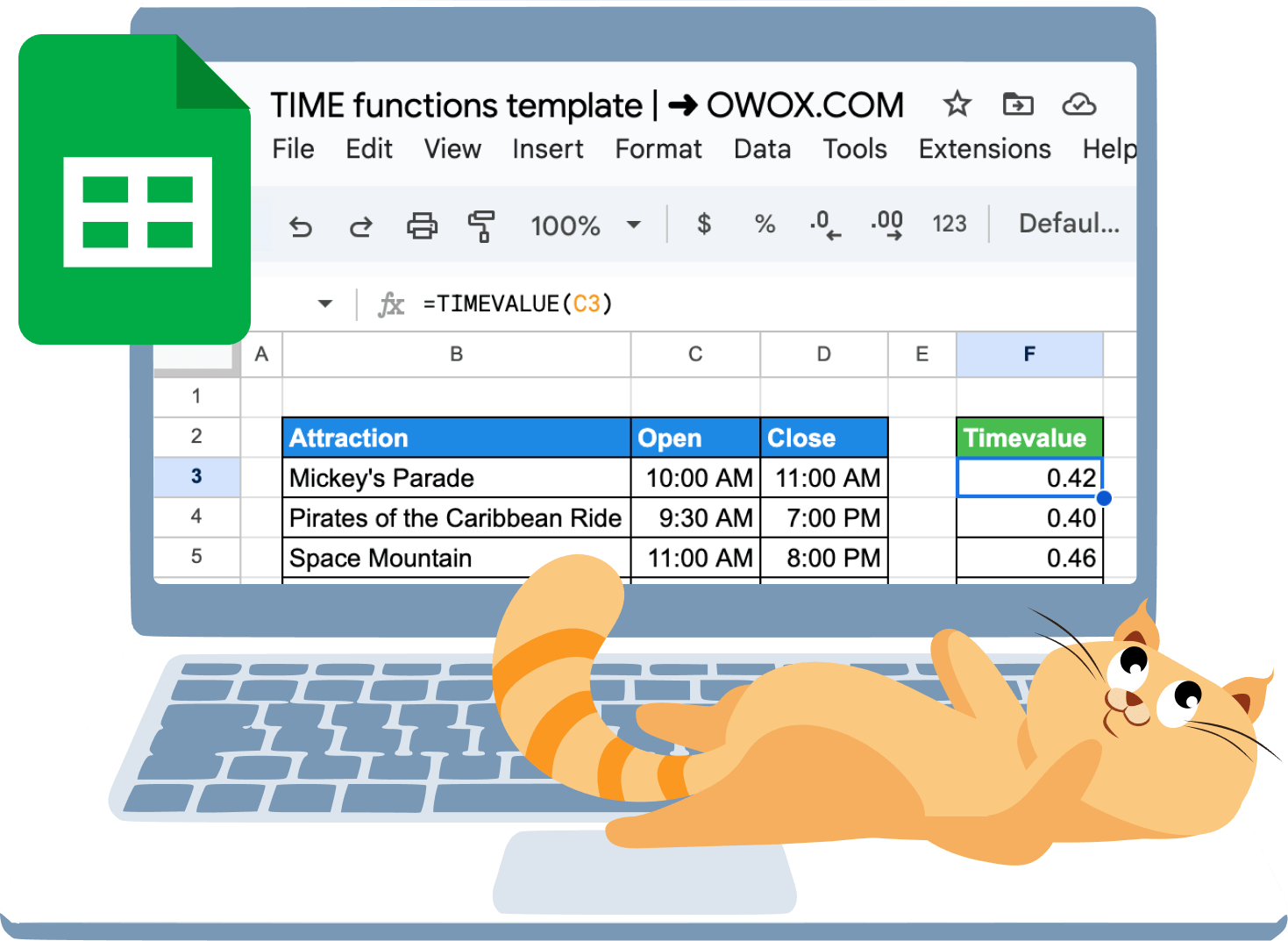Screen dimensions: 1288x941
Task: Open more number formats (123)
Action: (x=949, y=225)
